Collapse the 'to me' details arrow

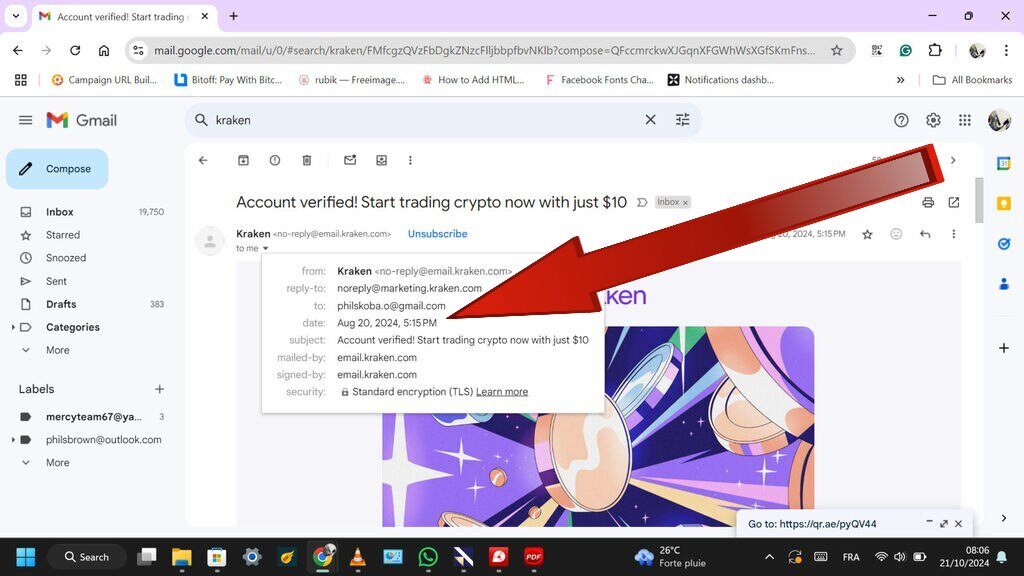265,248
